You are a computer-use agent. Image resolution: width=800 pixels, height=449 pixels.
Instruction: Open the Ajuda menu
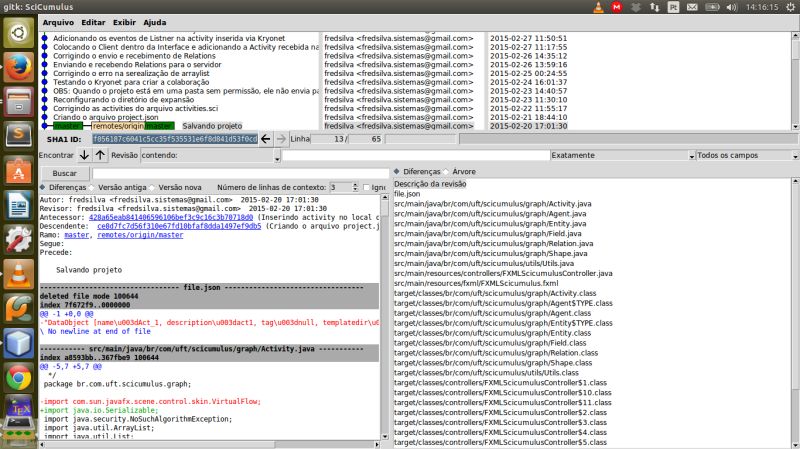[x=155, y=22]
